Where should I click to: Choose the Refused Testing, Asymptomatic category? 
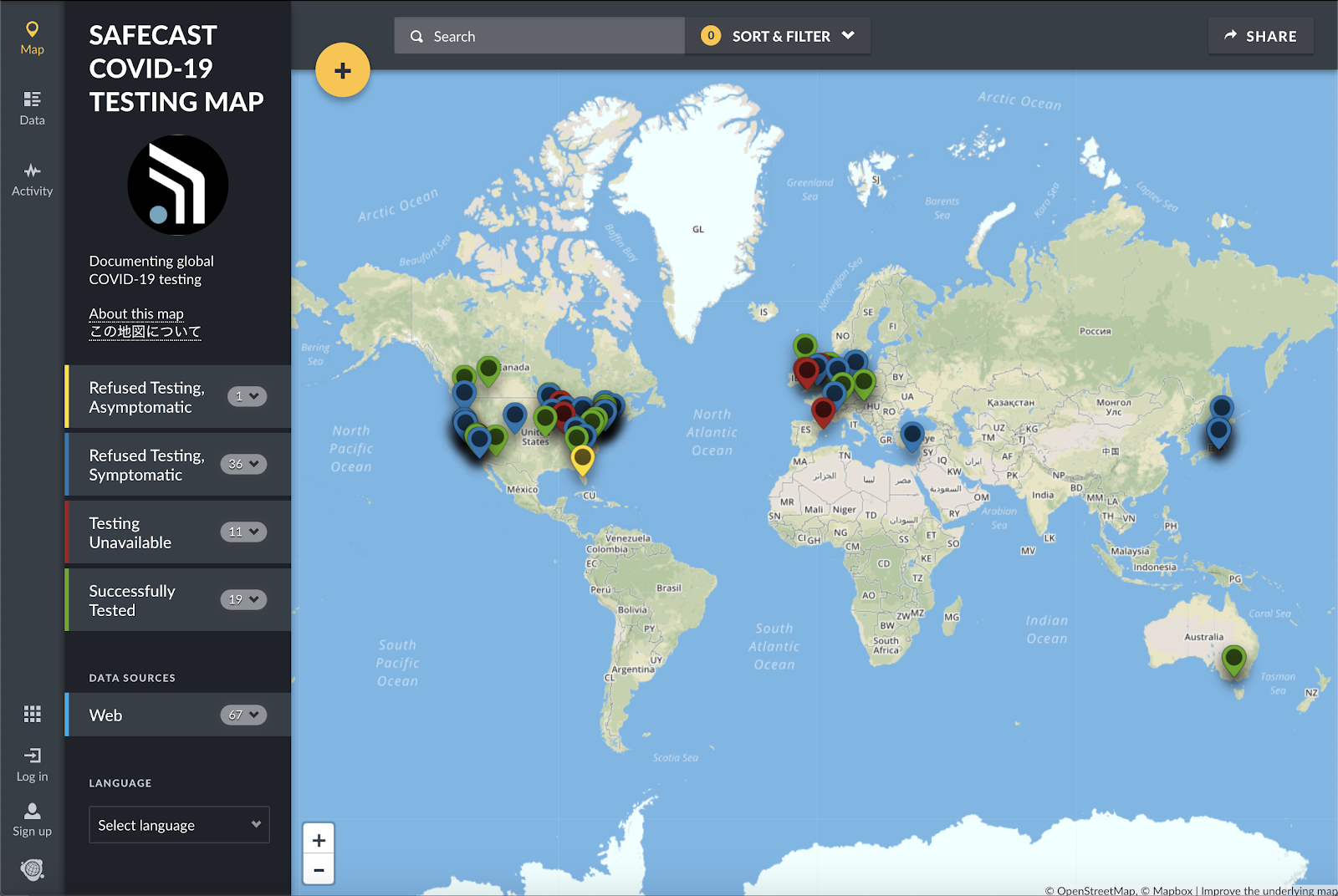(x=178, y=397)
